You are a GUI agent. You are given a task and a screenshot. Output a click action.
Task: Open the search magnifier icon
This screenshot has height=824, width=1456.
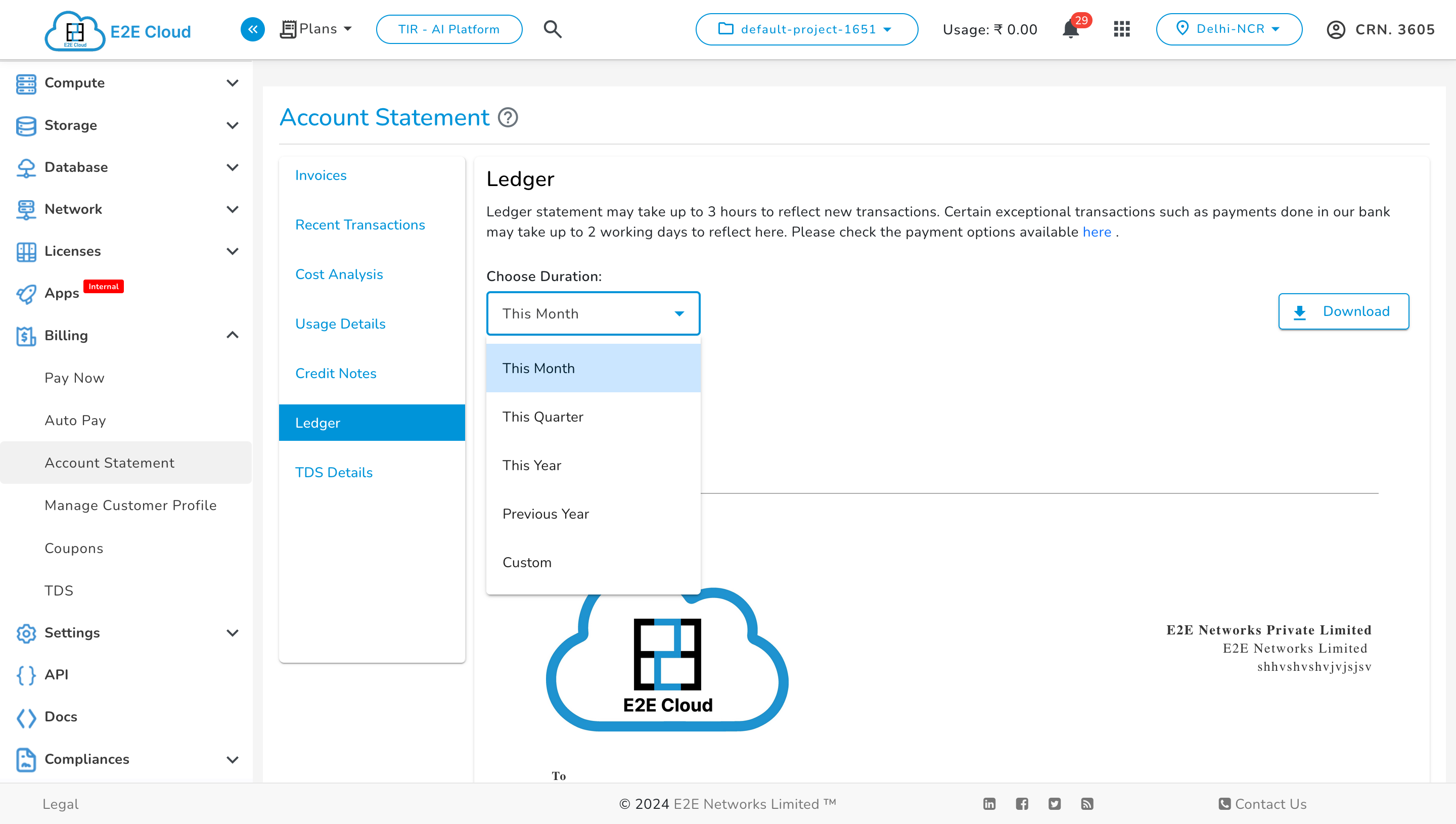point(552,29)
